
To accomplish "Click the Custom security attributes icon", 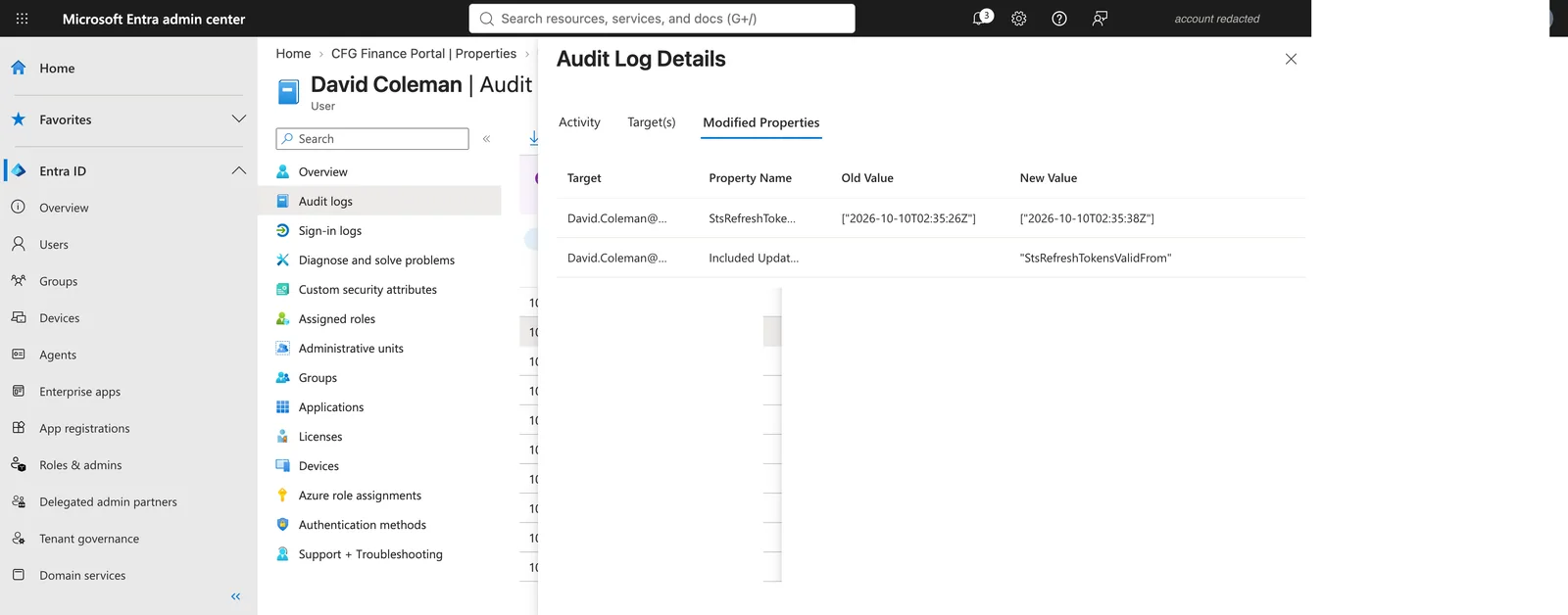I will coord(282,289).
